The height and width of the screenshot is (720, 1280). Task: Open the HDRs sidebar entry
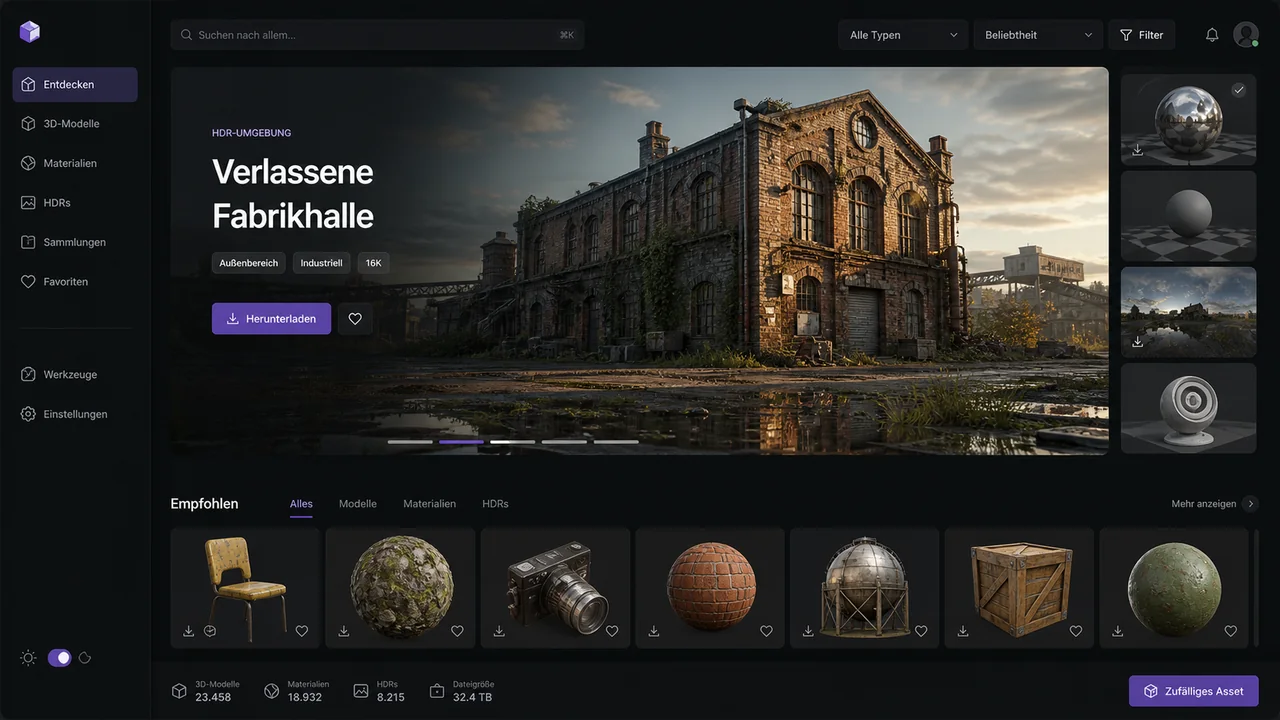pyautogui.click(x=75, y=203)
